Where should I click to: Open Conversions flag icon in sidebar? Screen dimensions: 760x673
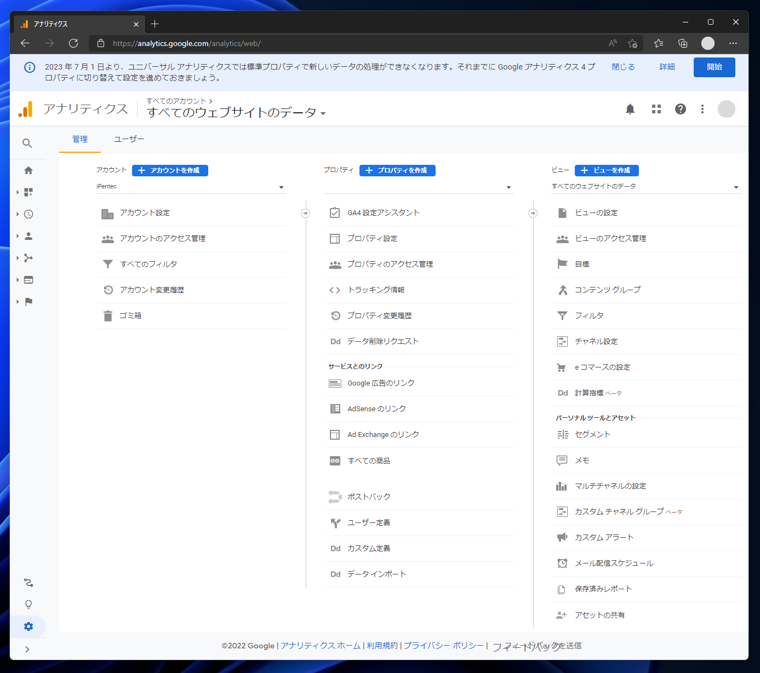tap(29, 302)
